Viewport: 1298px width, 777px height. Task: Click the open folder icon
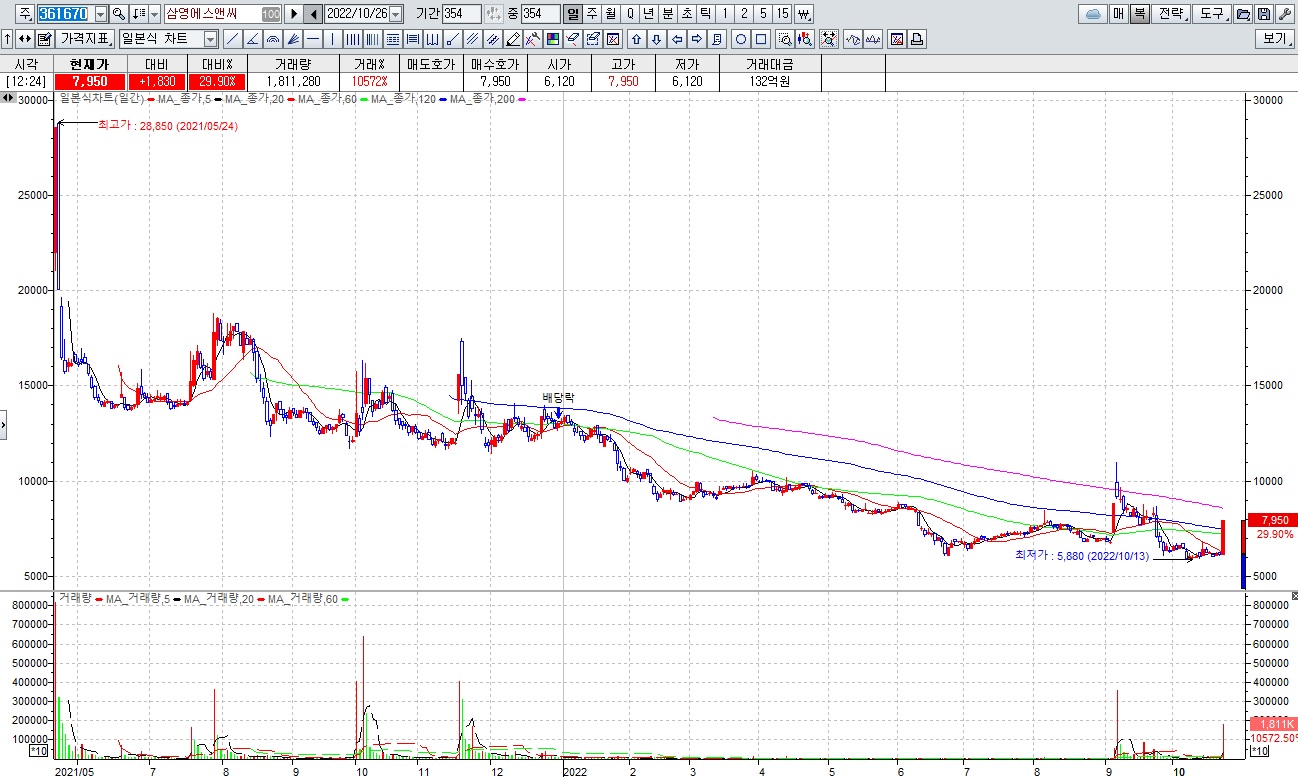1243,14
